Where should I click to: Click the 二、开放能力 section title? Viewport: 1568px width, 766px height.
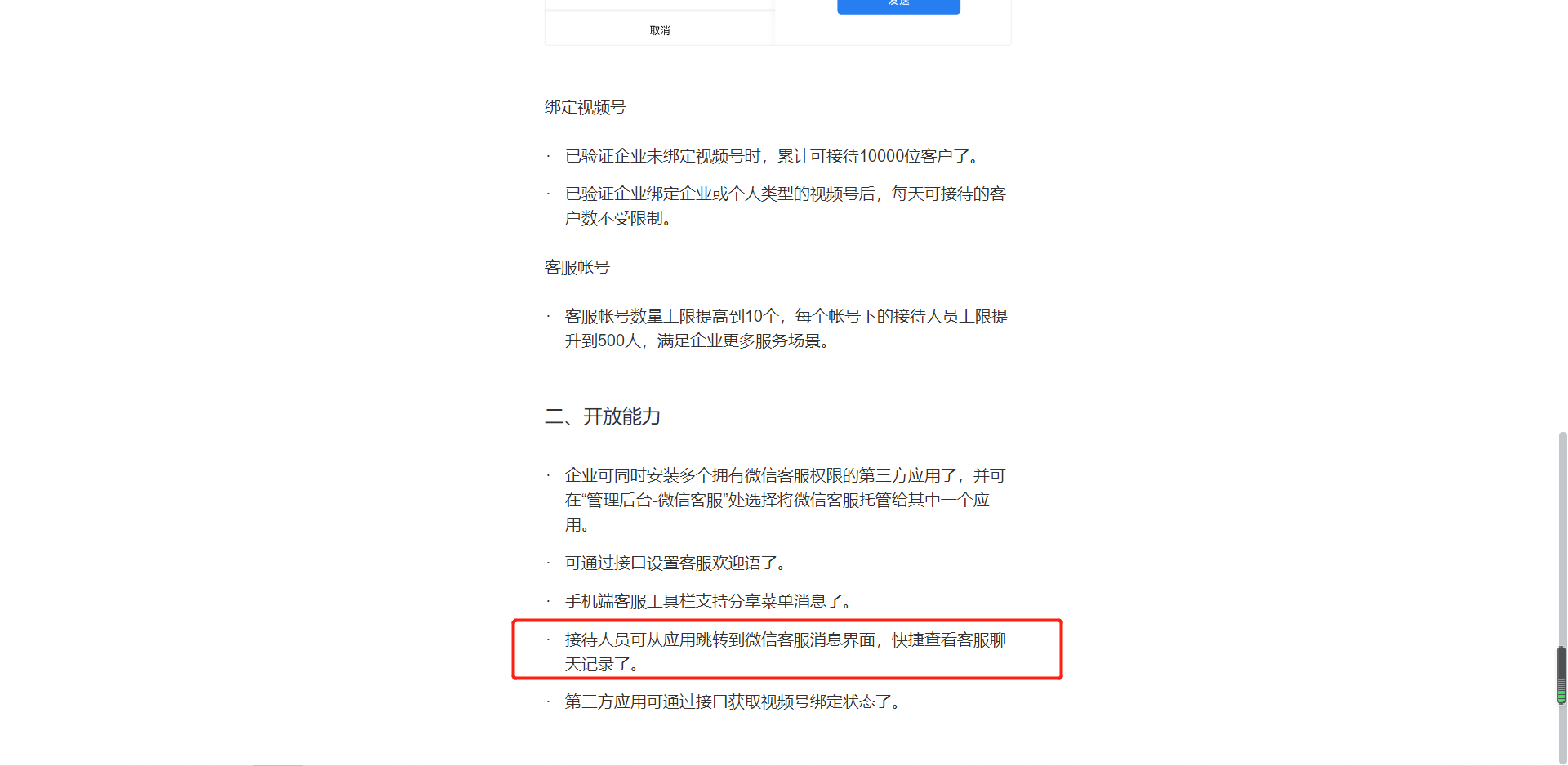coord(603,416)
